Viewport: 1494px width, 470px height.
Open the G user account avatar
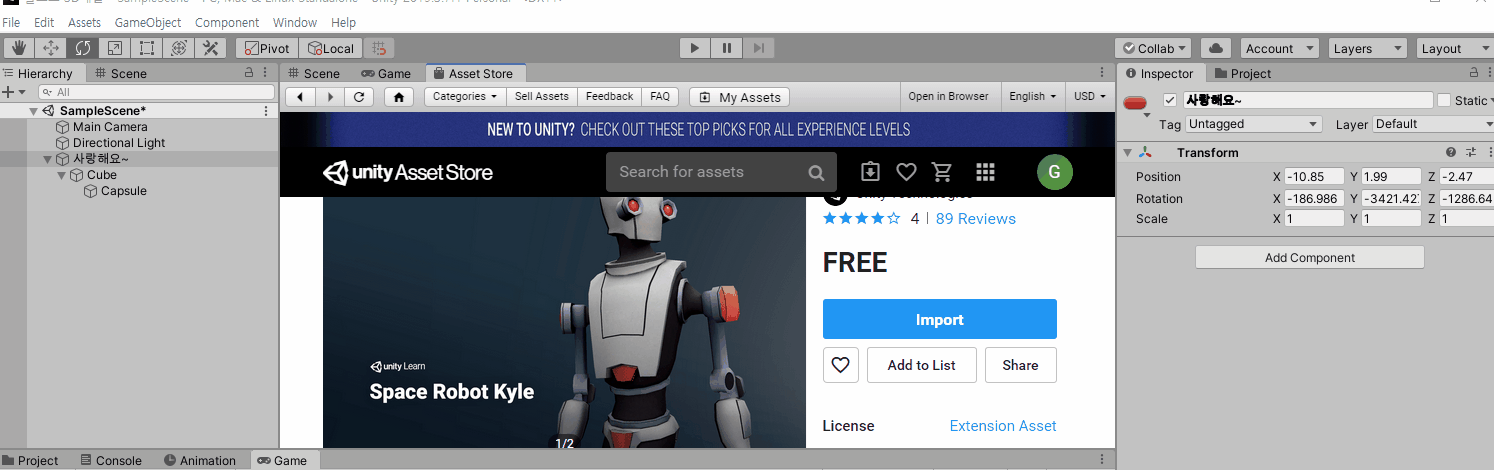[1055, 172]
